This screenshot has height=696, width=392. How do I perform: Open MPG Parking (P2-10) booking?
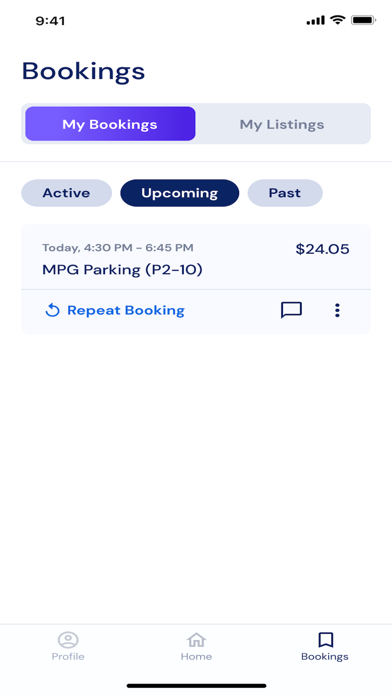pyautogui.click(x=122, y=269)
